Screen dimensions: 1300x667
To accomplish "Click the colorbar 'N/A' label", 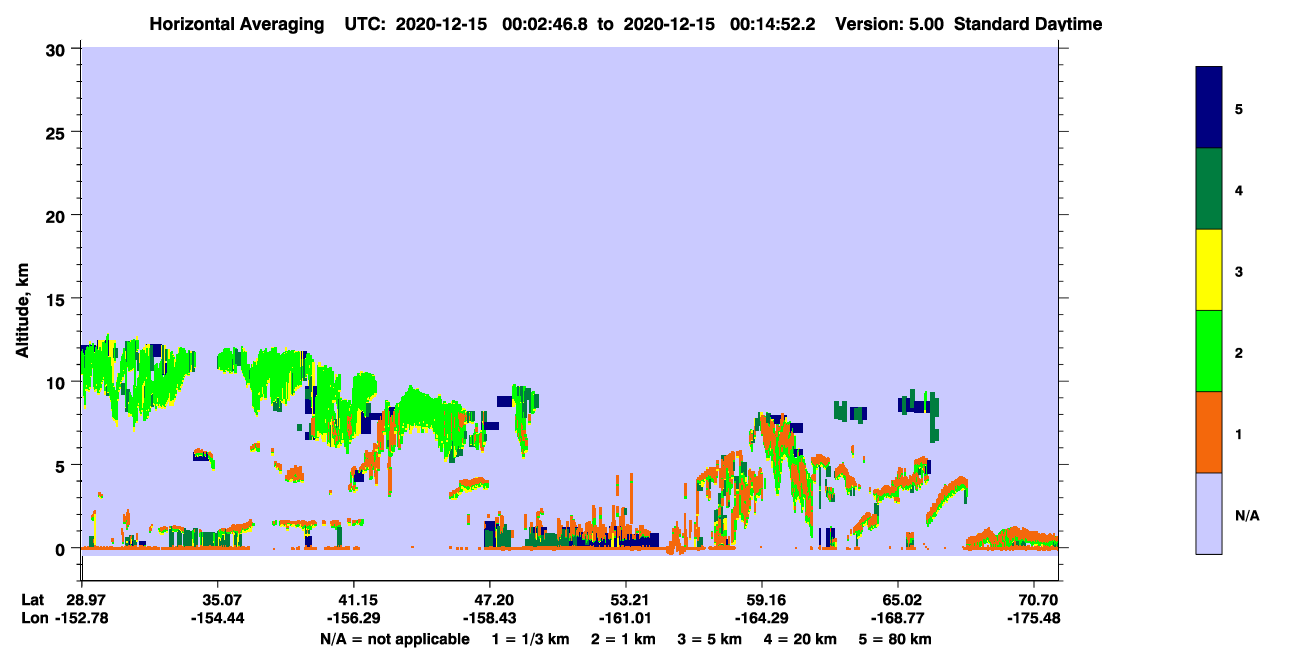I will 1247,515.
